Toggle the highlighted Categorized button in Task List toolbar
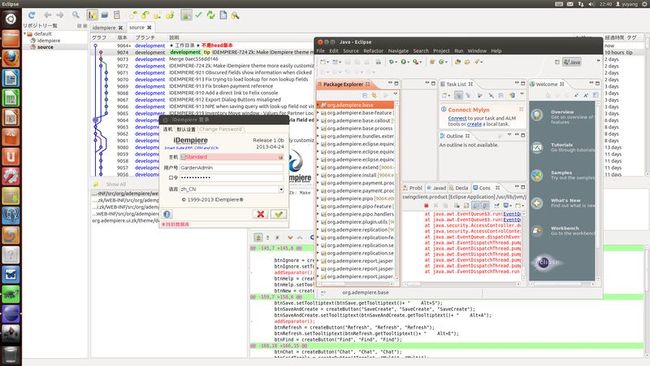Viewport: 650px width, 366px height. (x=458, y=95)
